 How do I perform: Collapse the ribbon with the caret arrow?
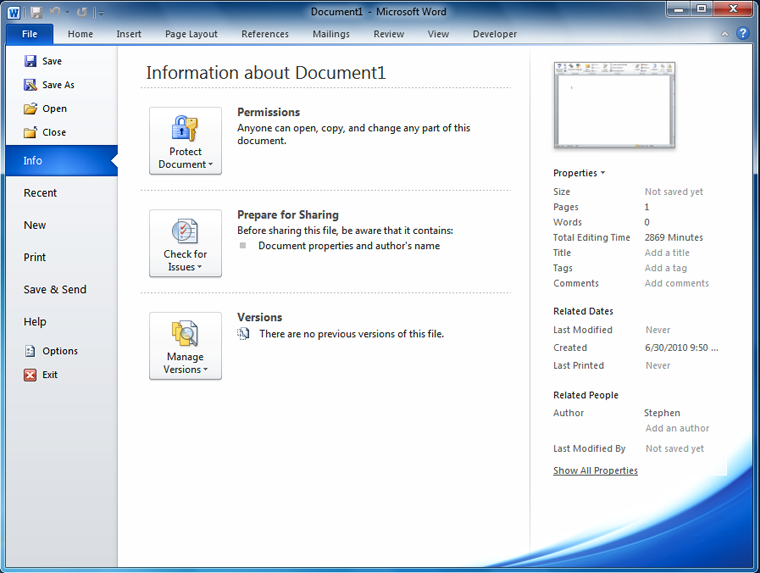point(725,33)
